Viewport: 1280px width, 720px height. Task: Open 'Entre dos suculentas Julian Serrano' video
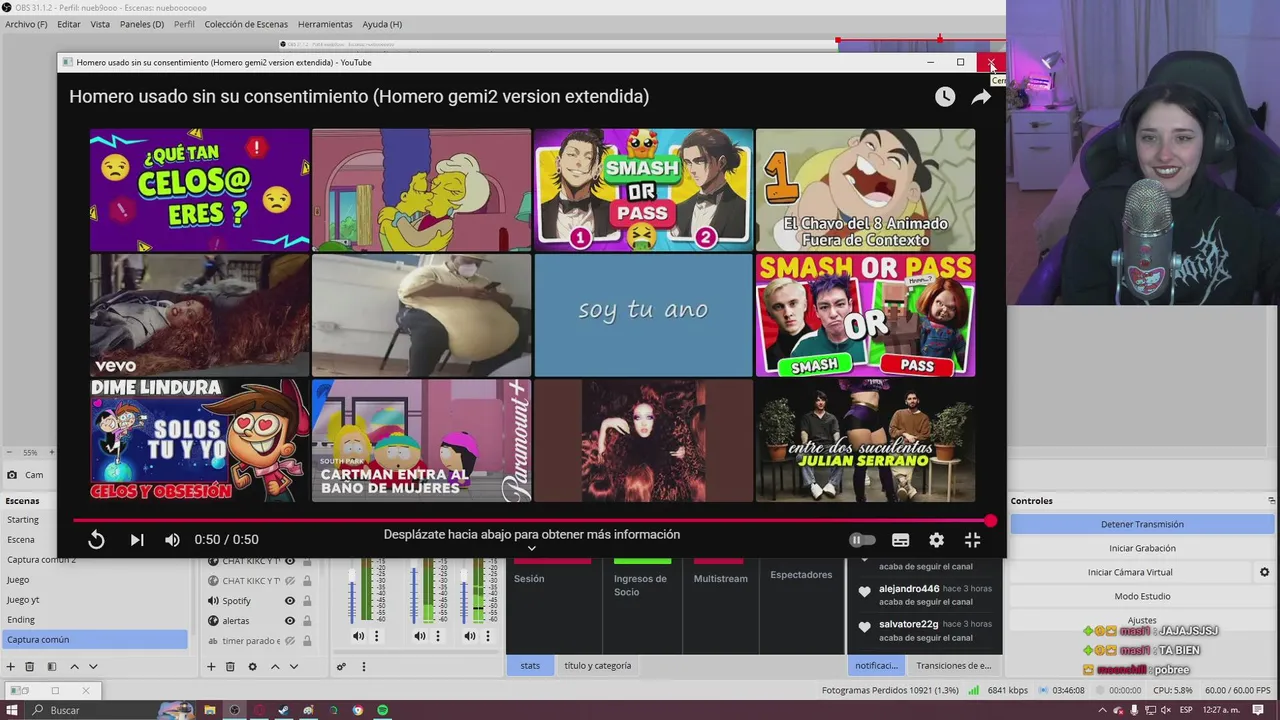(865, 440)
